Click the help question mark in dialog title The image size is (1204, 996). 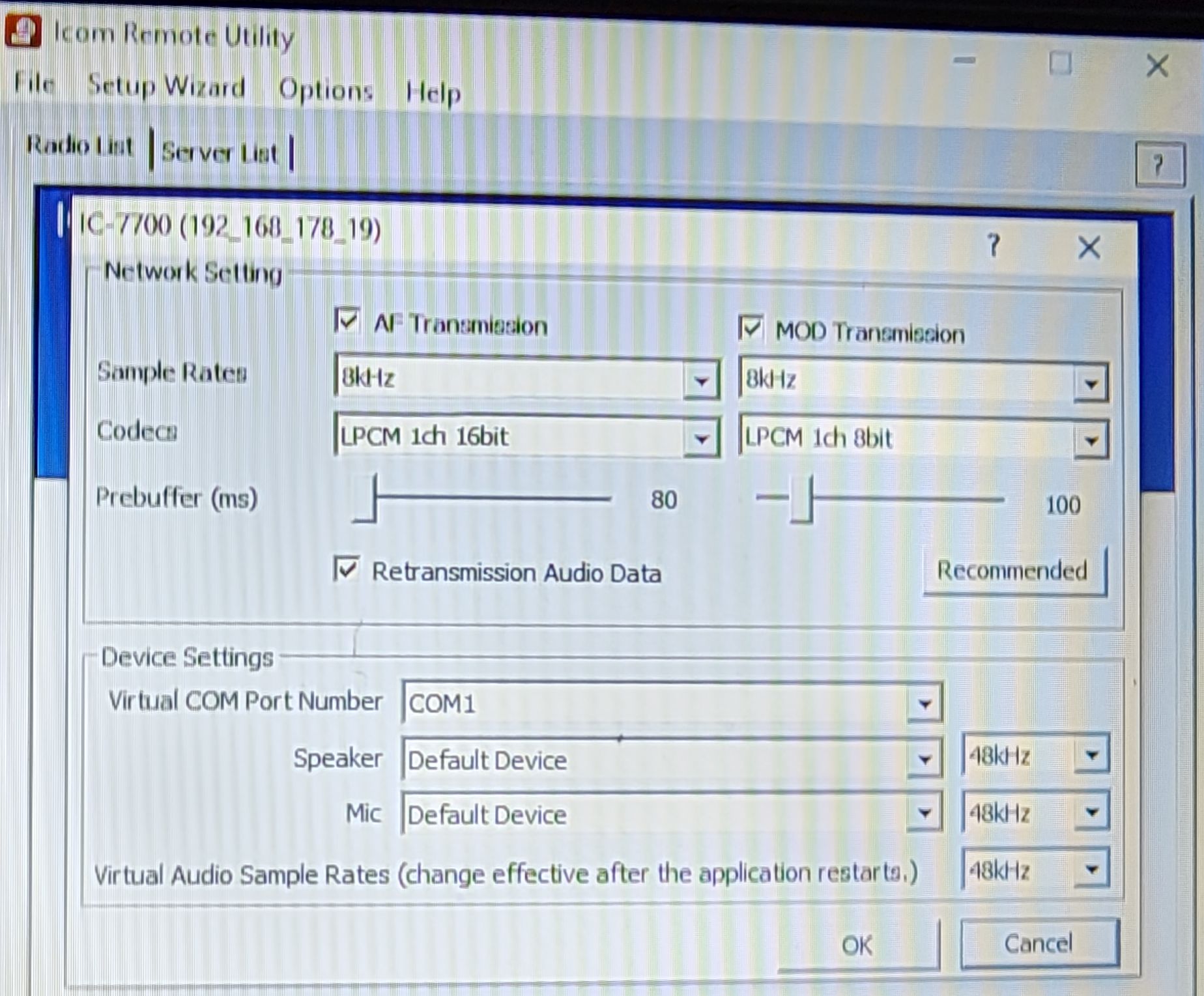(x=993, y=246)
